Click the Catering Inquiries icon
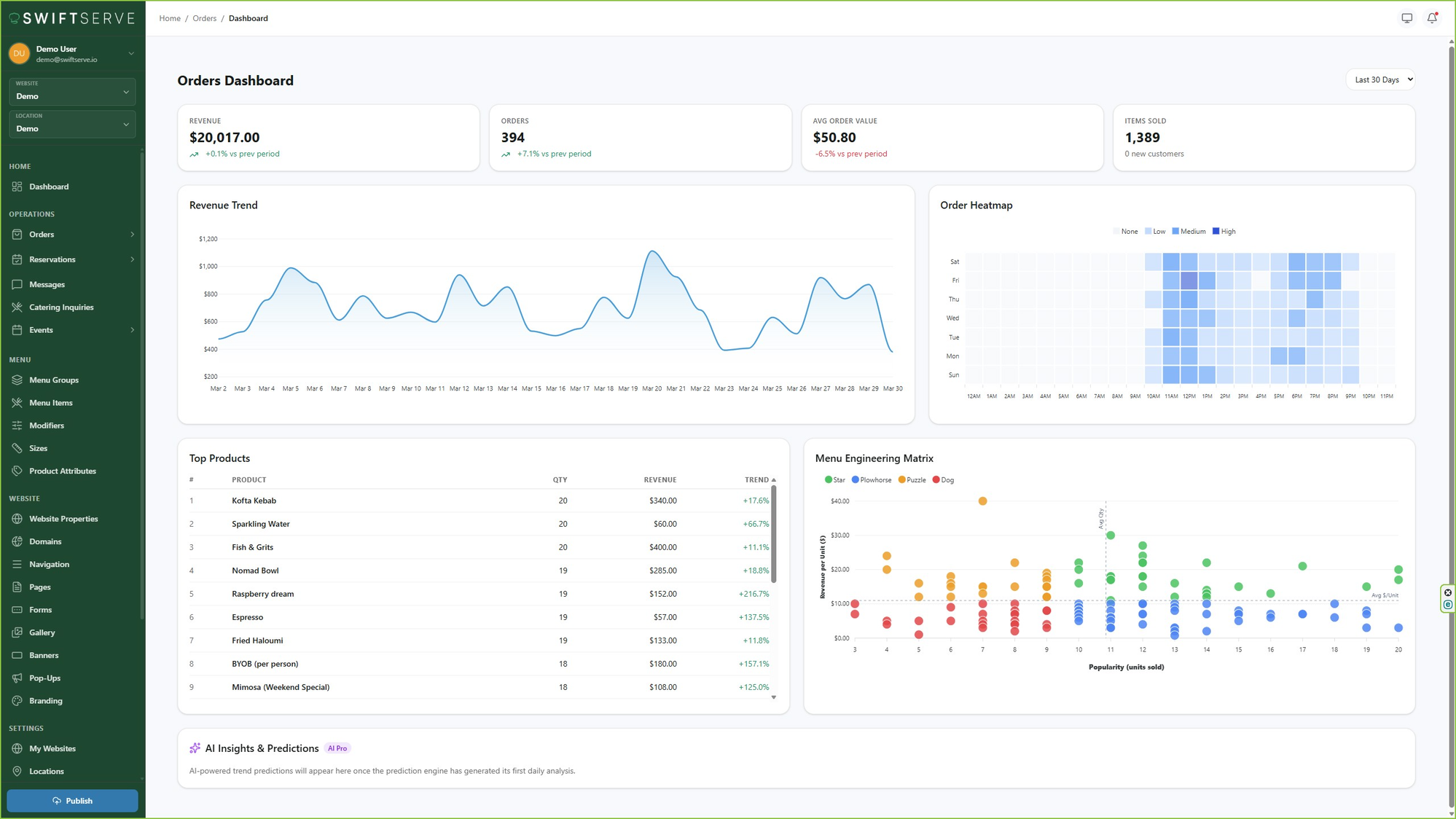Image resolution: width=1456 pixels, height=819 pixels. [17, 307]
